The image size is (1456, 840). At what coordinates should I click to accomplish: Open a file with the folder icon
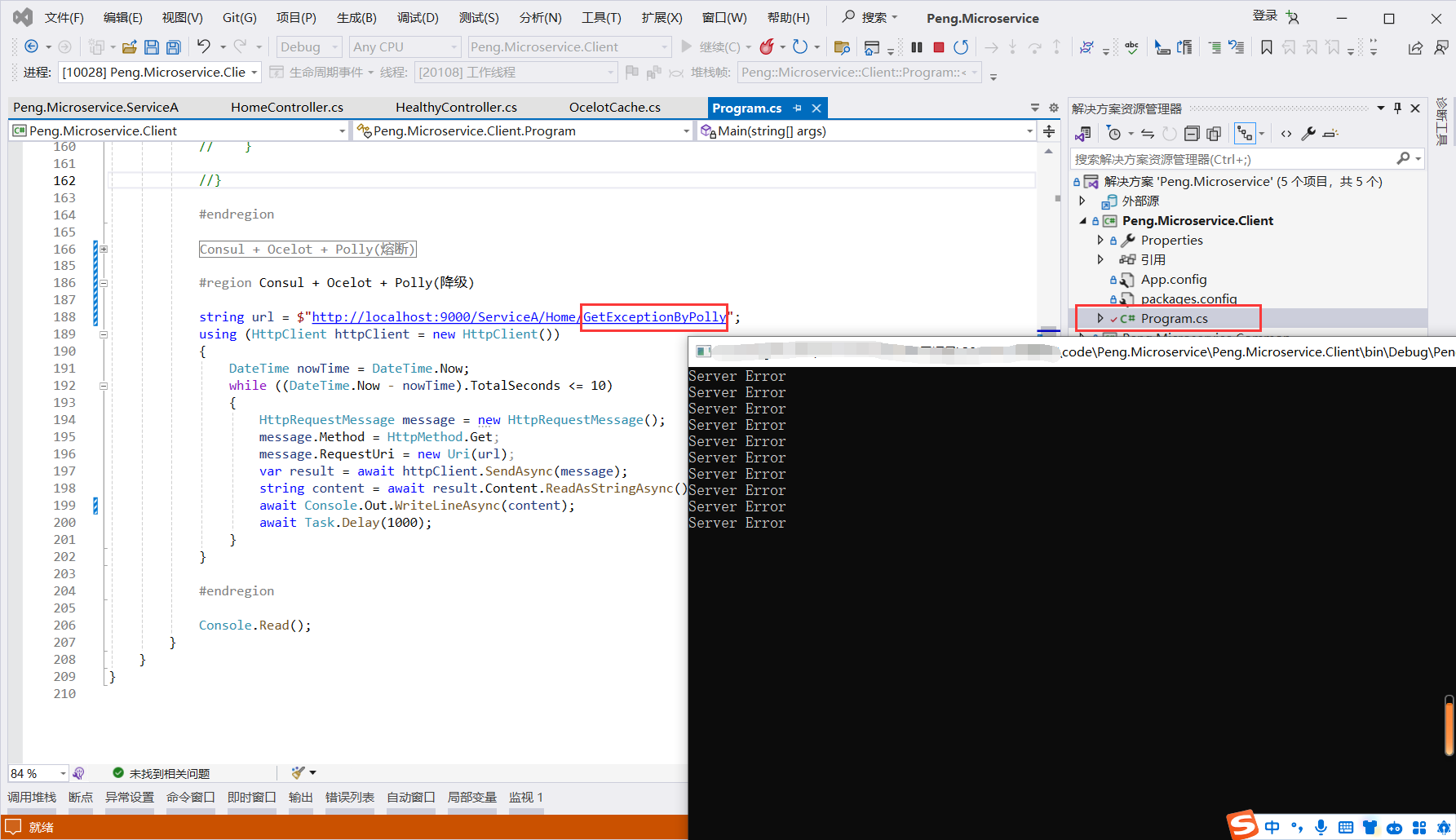130,47
